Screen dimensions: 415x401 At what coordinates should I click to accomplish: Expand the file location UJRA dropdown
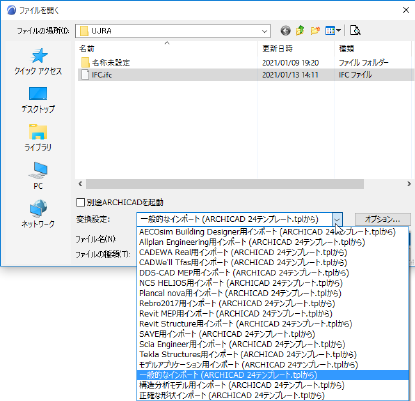(264, 31)
